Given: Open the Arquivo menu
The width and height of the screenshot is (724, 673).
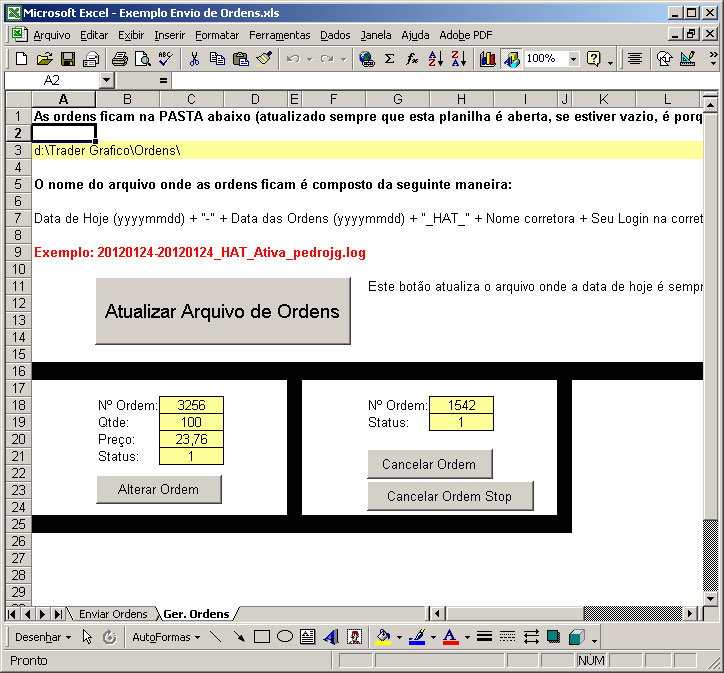Looking at the screenshot, I should [x=52, y=35].
